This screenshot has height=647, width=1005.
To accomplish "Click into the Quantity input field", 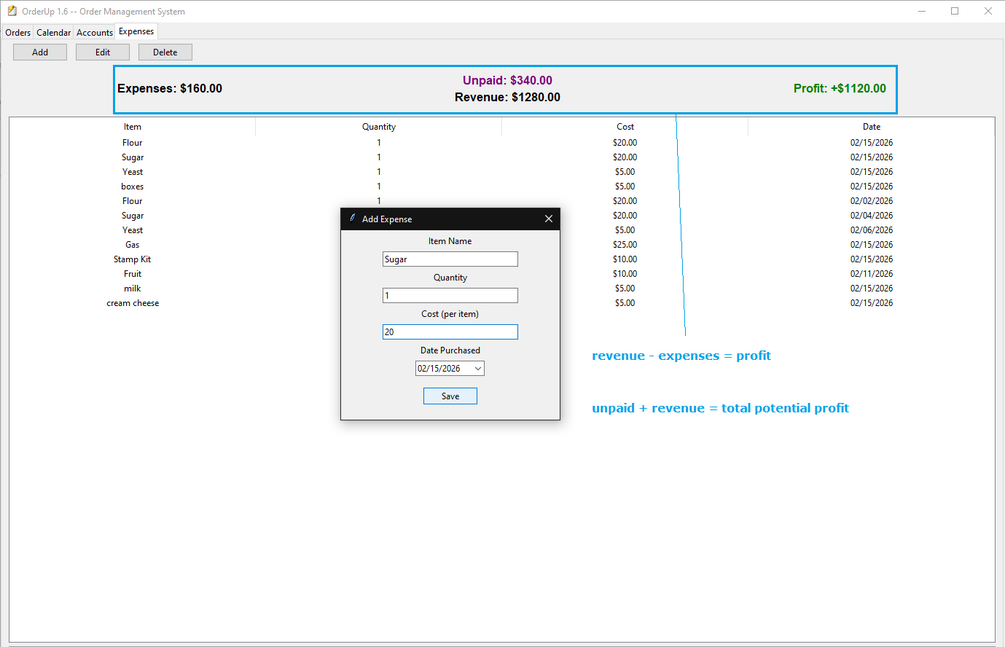I will coord(450,296).
